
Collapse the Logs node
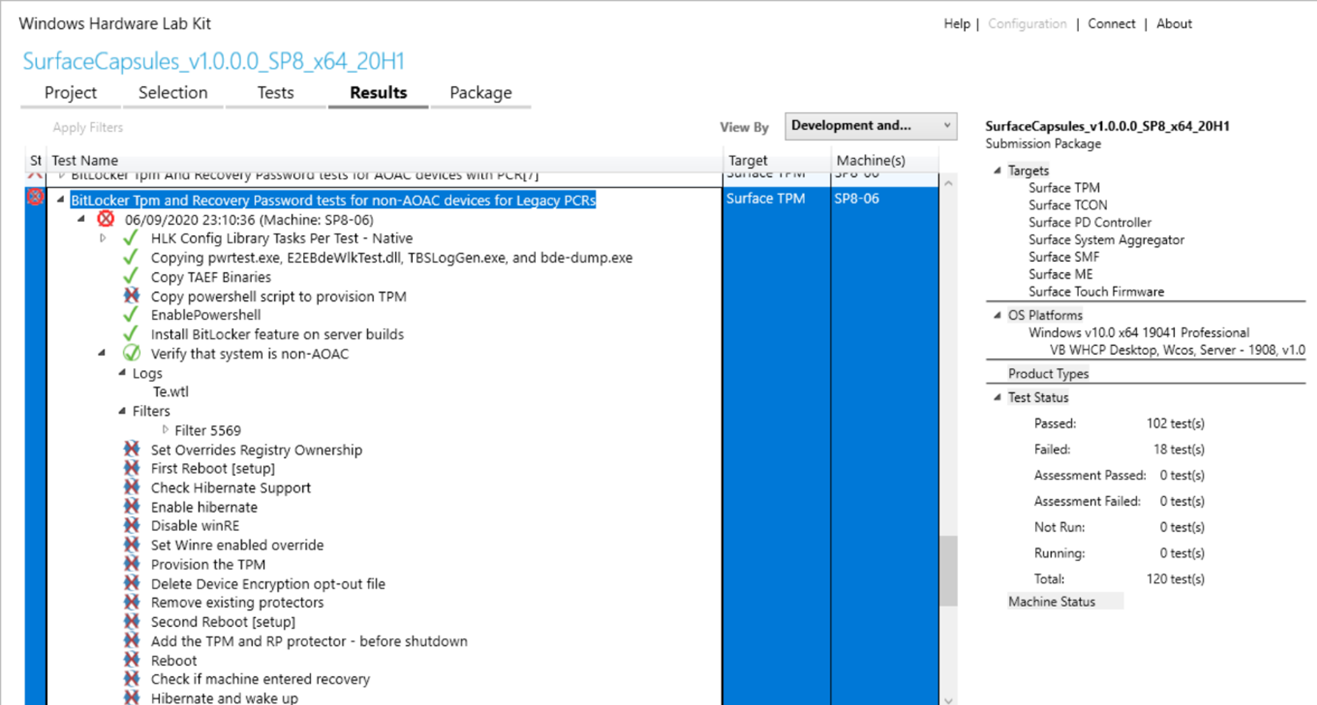point(122,373)
